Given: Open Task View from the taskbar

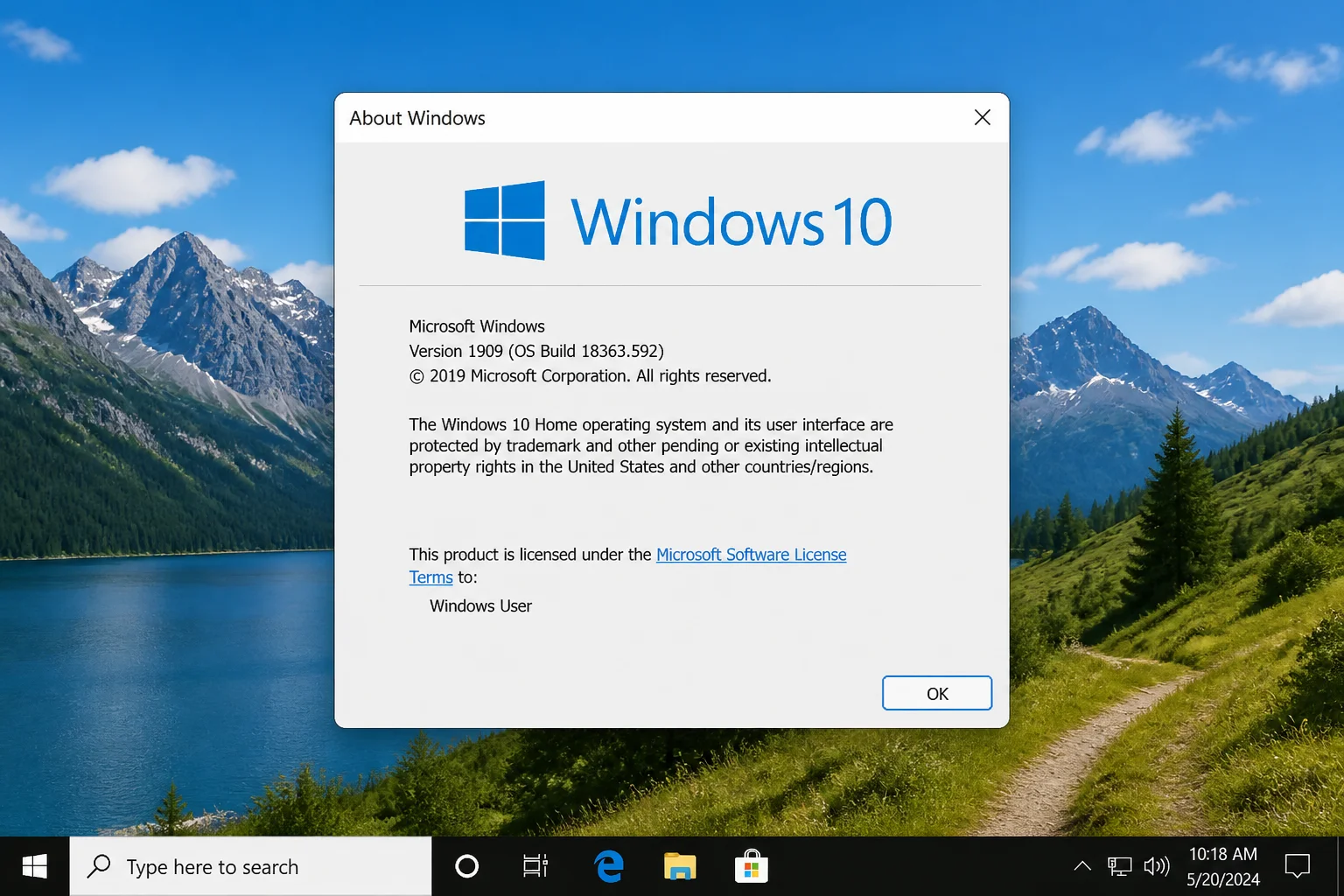Looking at the screenshot, I should click(x=535, y=866).
